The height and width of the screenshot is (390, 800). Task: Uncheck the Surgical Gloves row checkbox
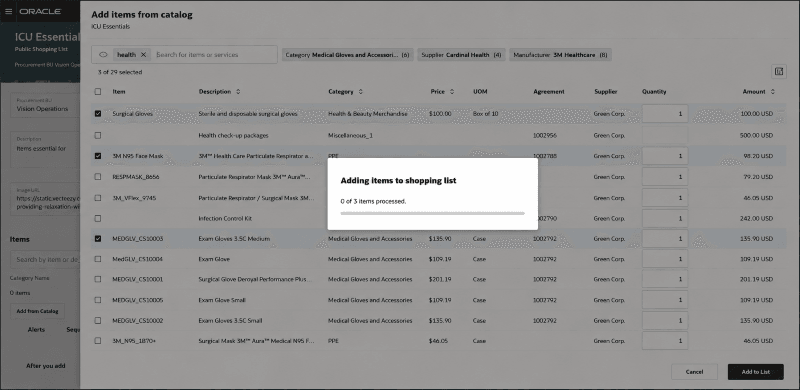[98, 114]
